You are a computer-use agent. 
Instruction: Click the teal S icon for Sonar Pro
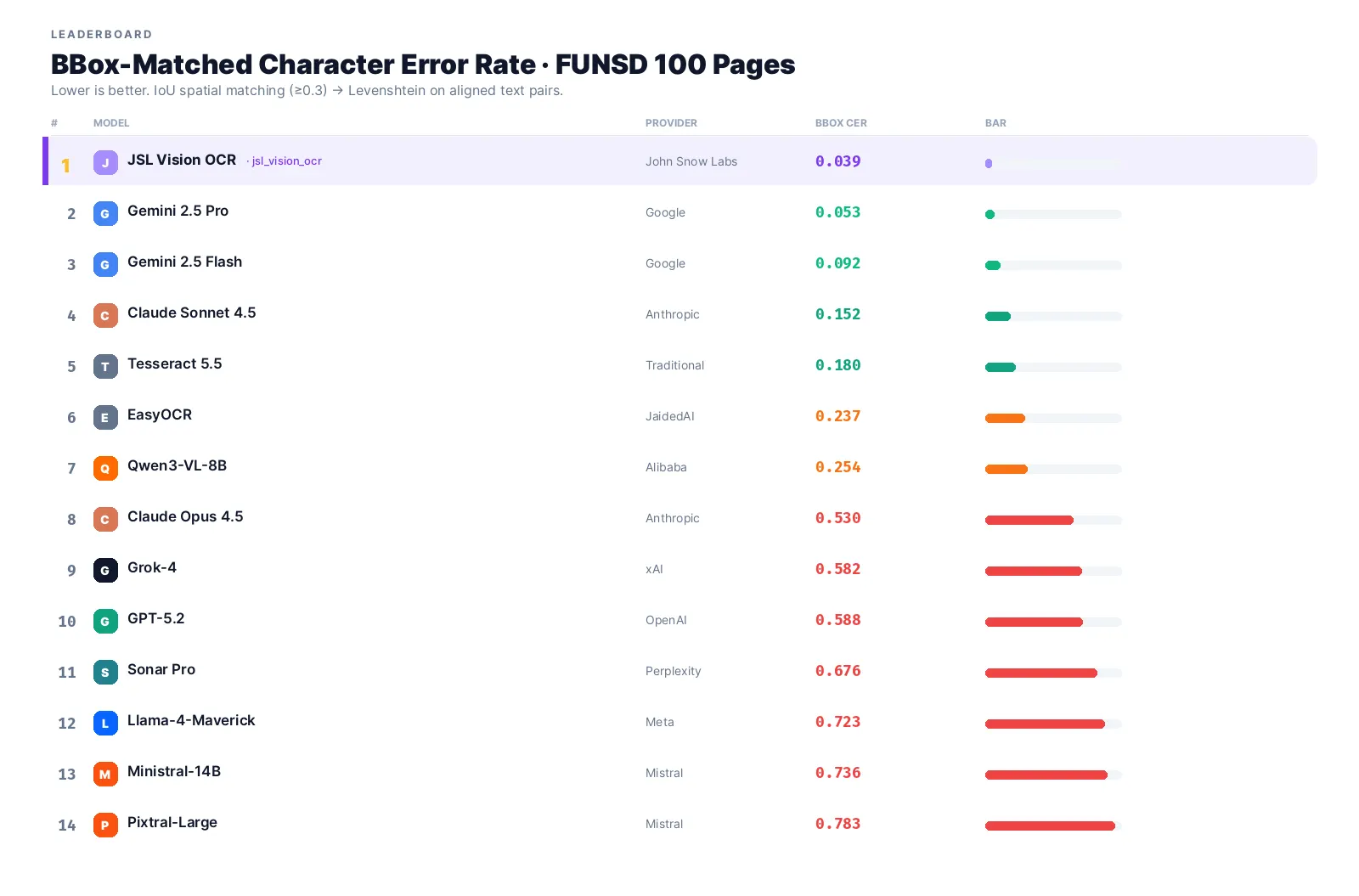coord(105,672)
